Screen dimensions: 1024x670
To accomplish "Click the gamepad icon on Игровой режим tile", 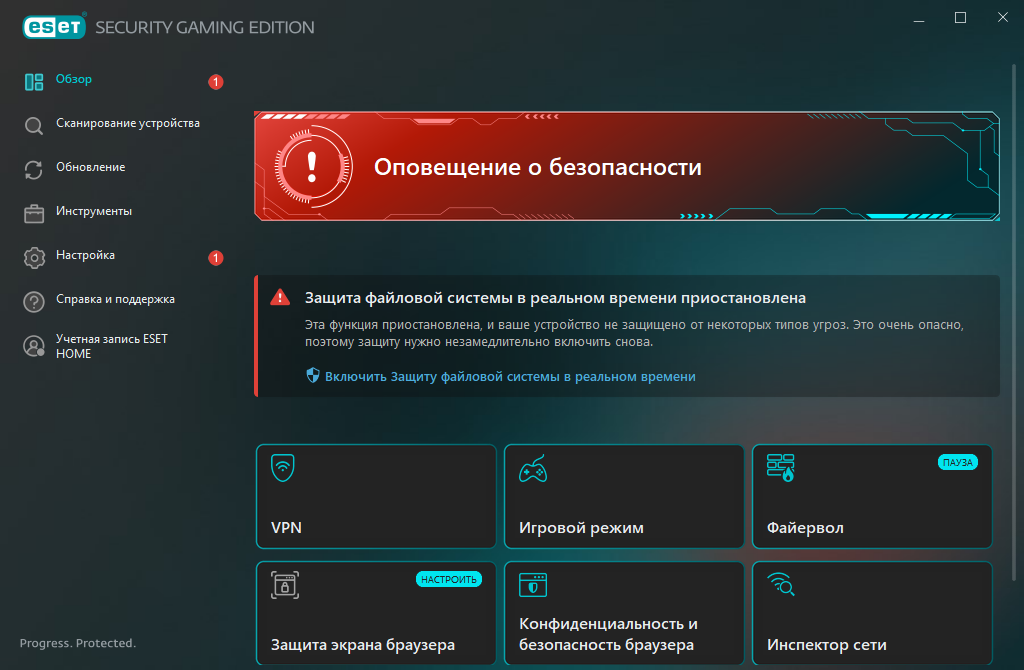I will point(533,469).
